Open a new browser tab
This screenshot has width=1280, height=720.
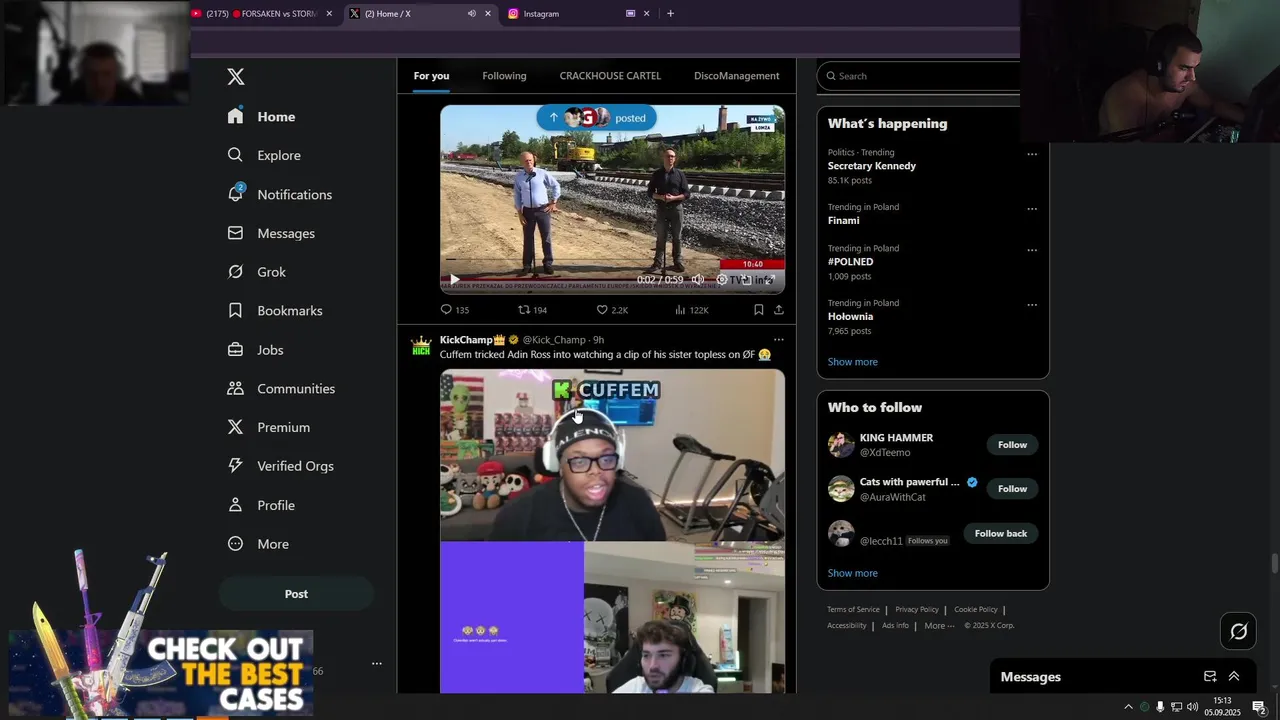pyautogui.click(x=670, y=13)
